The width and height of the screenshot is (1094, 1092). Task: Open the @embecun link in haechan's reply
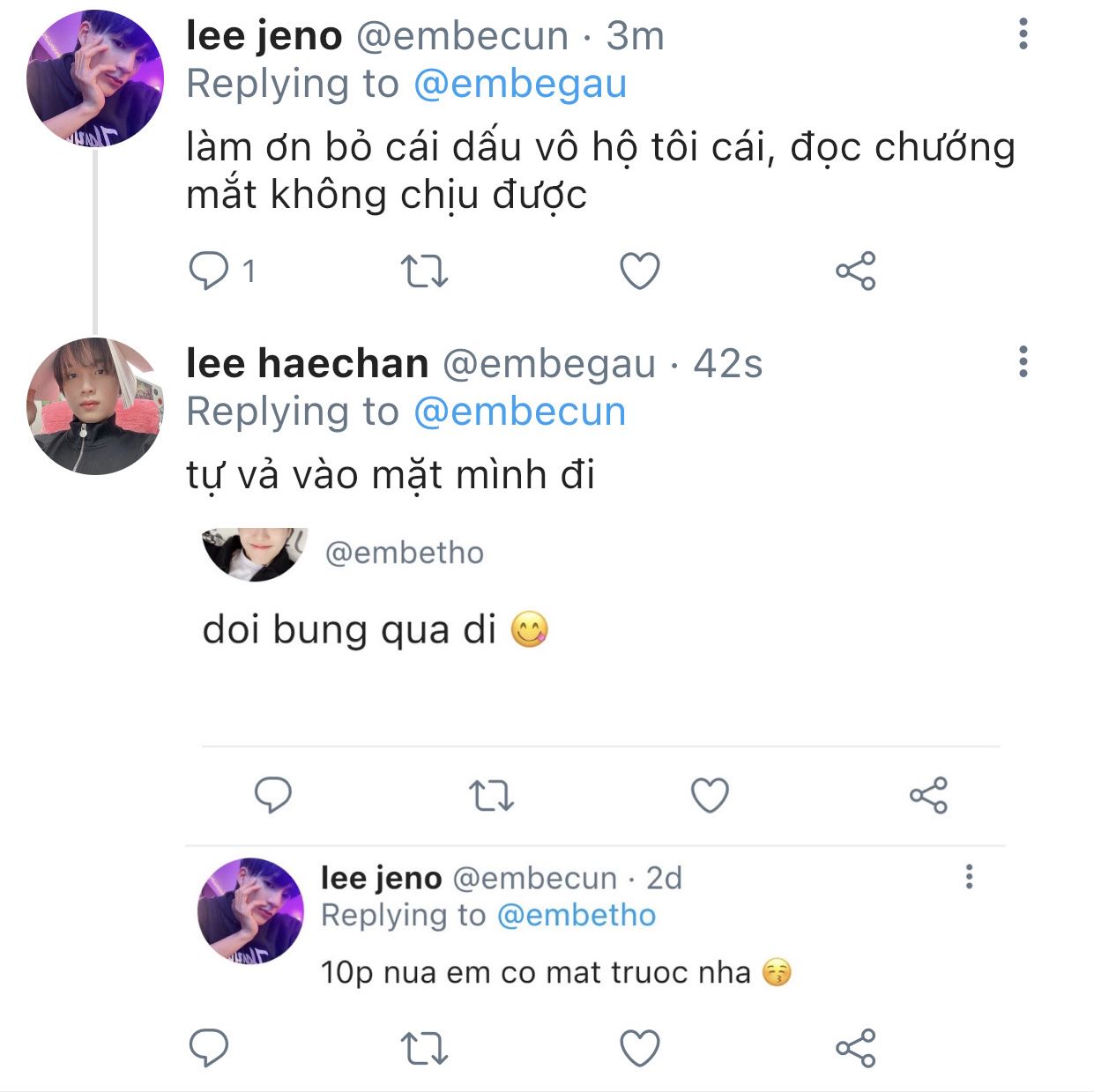(519, 412)
